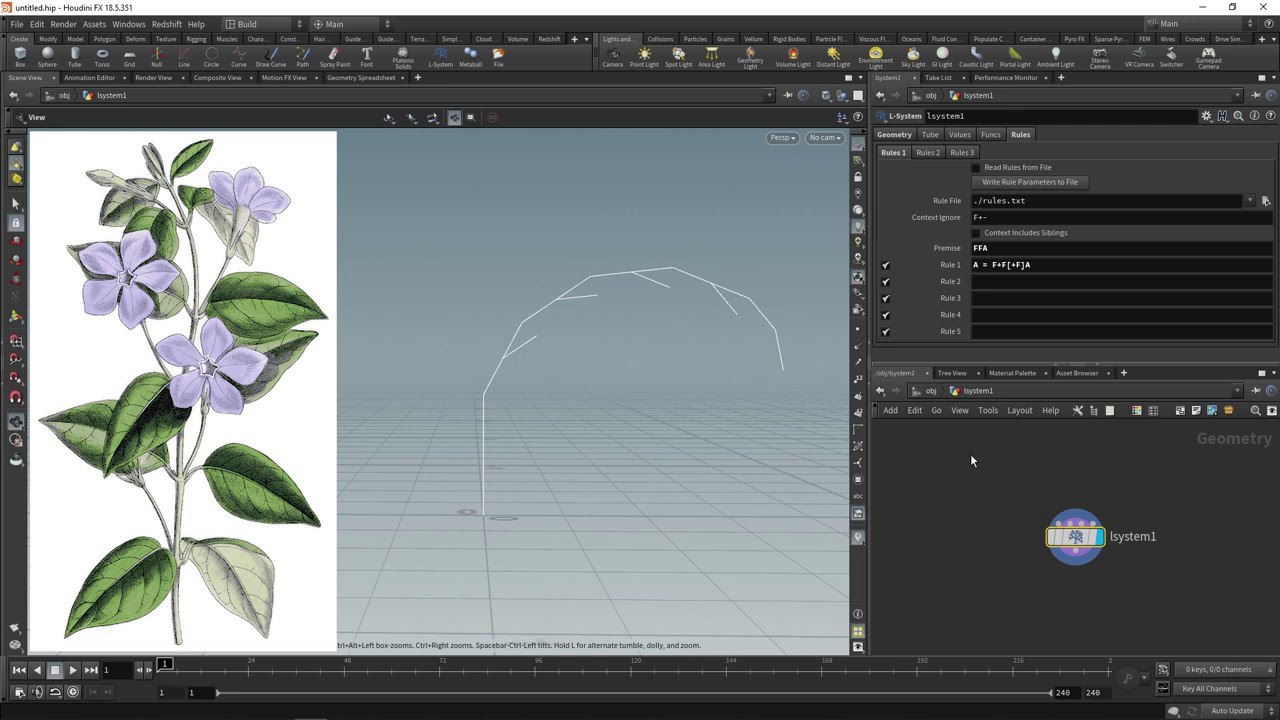This screenshot has height=720, width=1280.
Task: Open the Windows menu
Action: [x=128, y=24]
